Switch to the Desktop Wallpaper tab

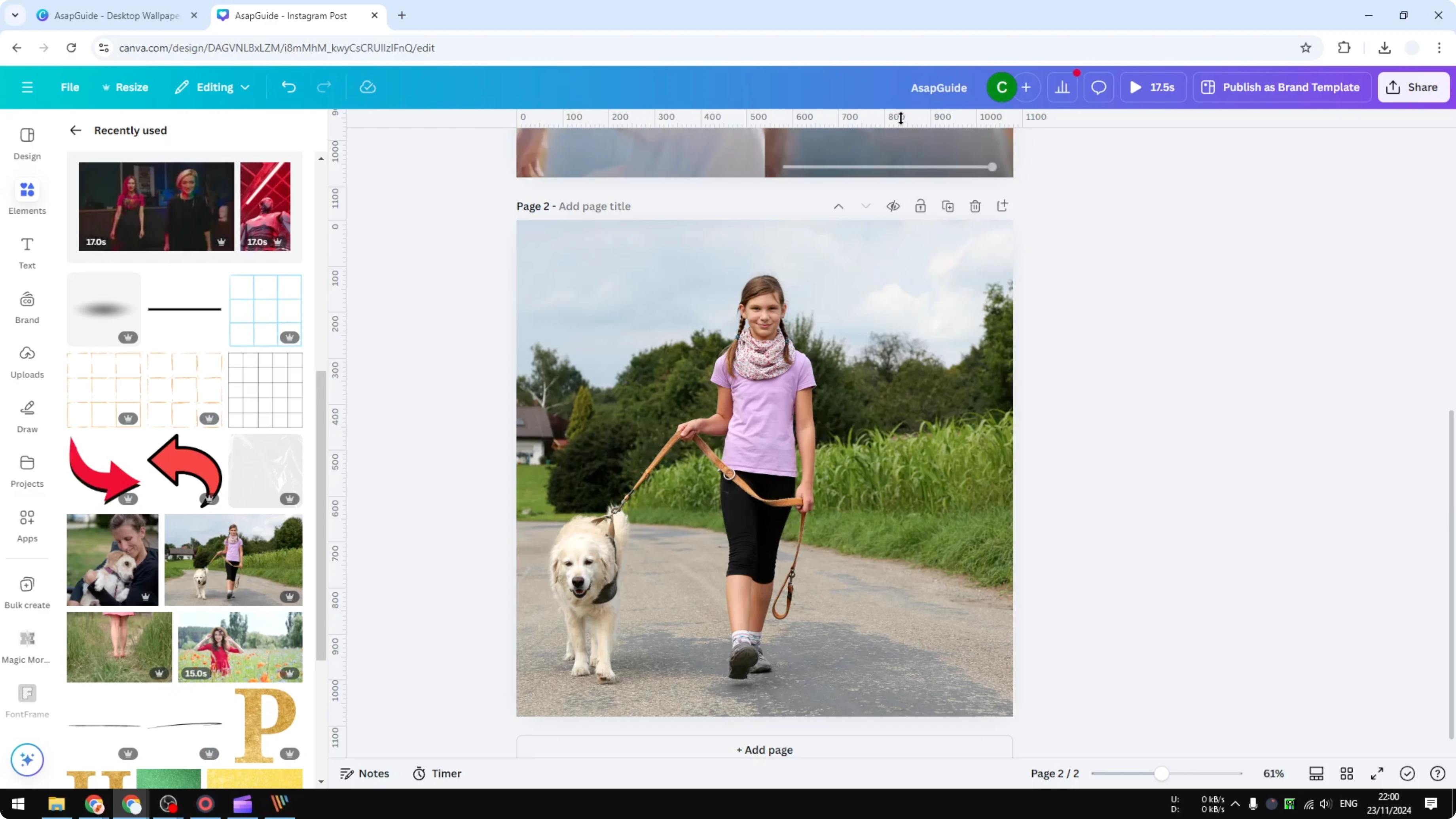click(x=113, y=15)
